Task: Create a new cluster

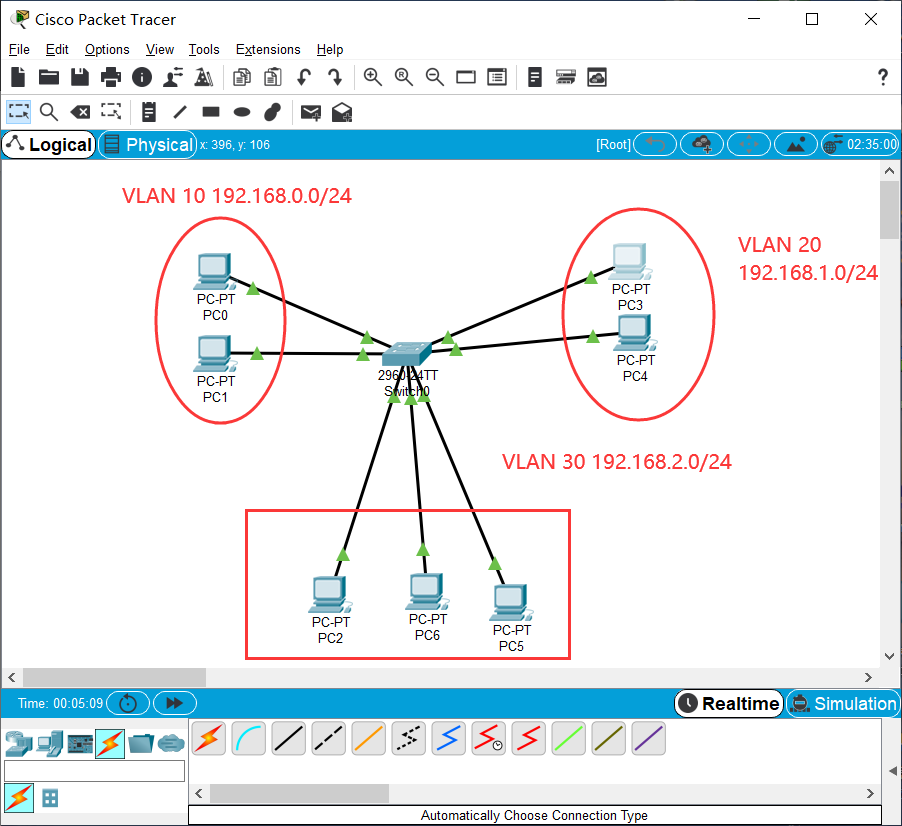Action: pyautogui.click(x=702, y=144)
